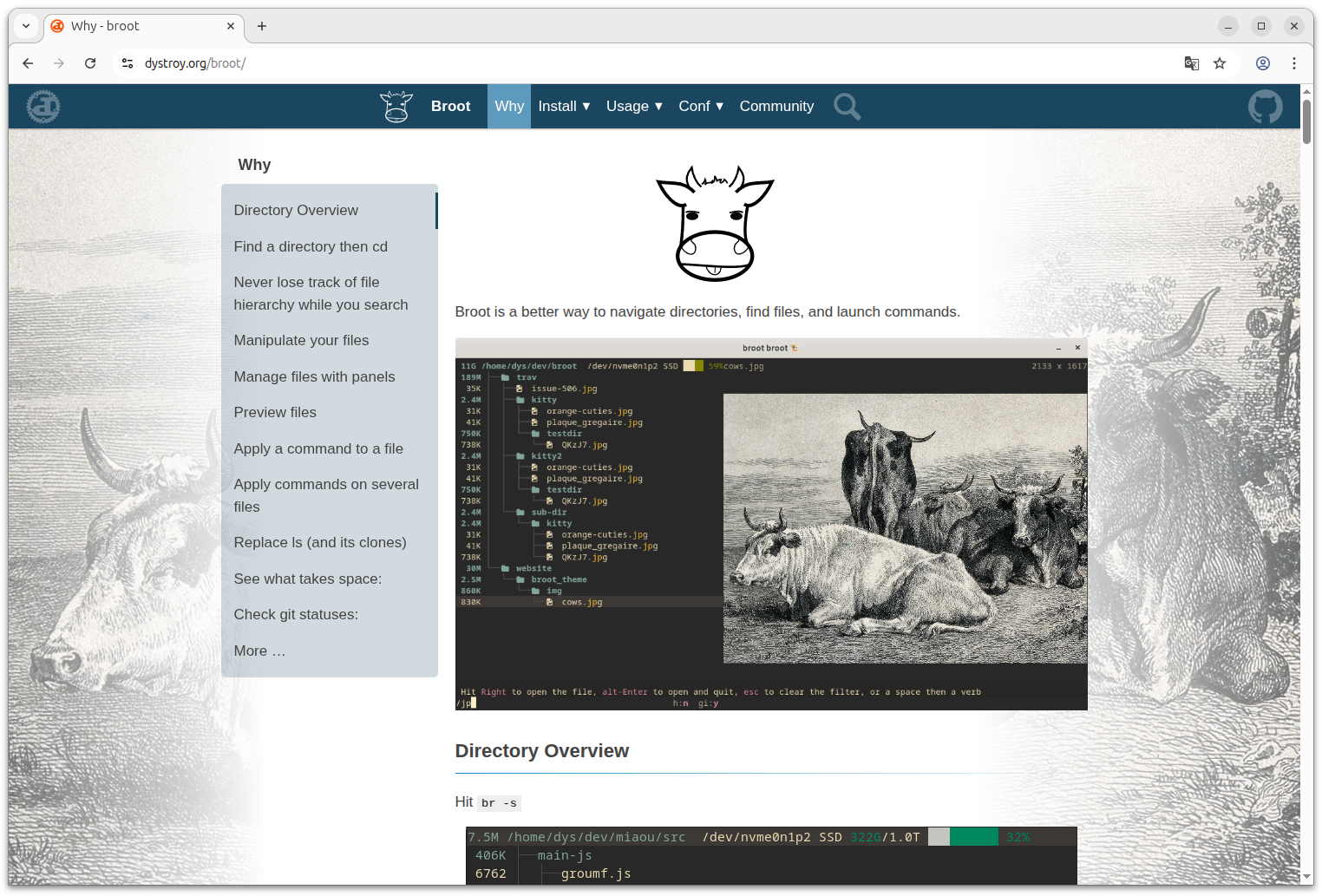Click the page vertical scrollbar thumb
The width and height of the screenshot is (1322, 896).
1306,121
